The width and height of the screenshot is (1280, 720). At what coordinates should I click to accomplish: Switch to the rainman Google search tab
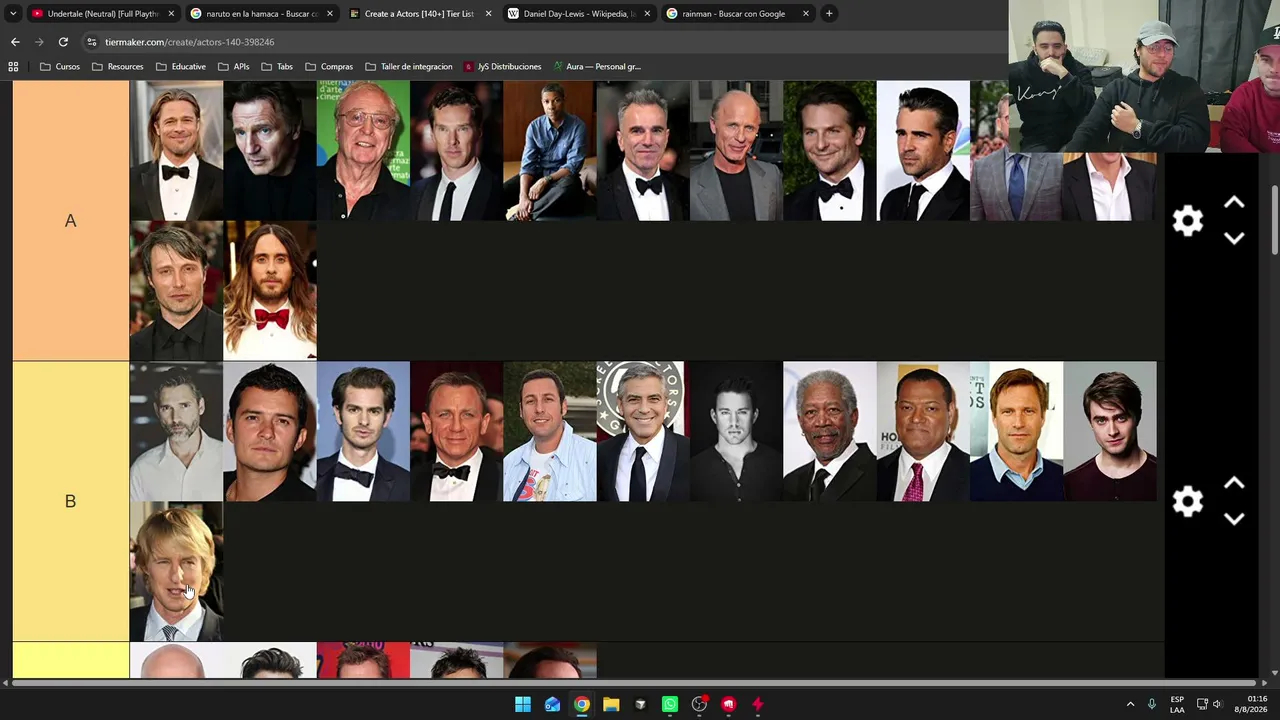(738, 14)
